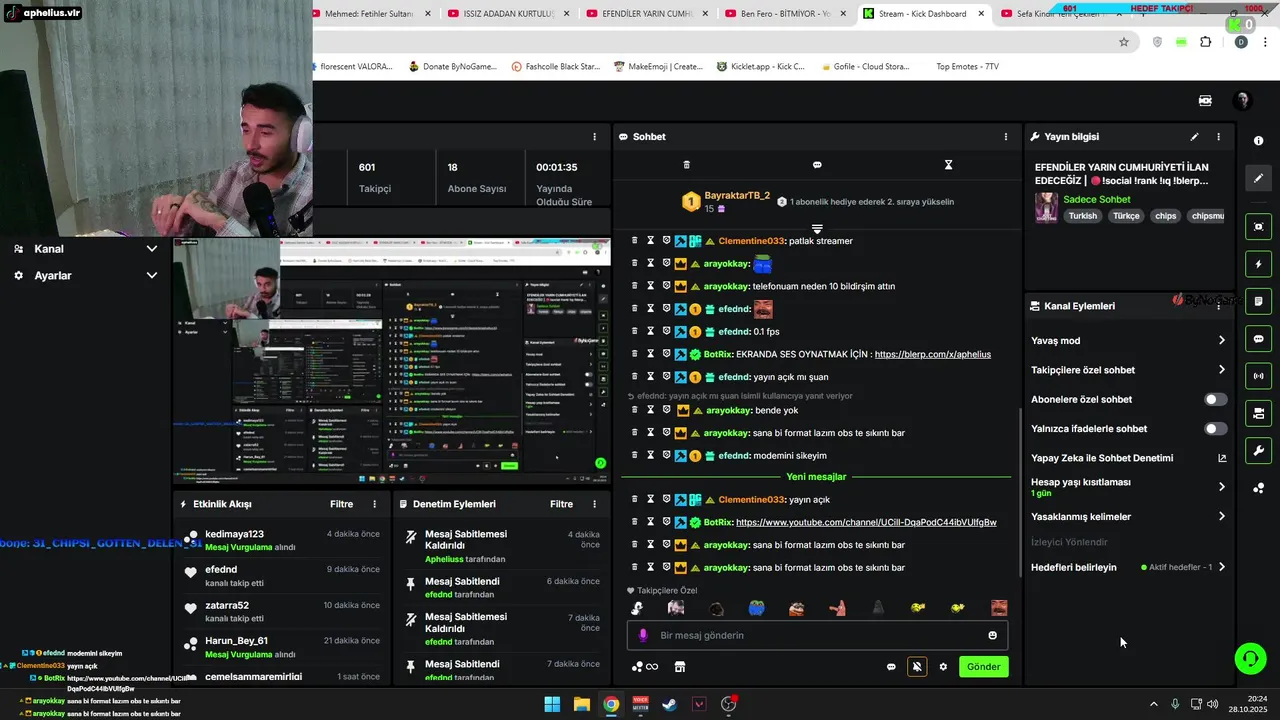This screenshot has height=720, width=1280.
Task: Open Hedefleri belirleyin goals
Action: coord(1129,567)
